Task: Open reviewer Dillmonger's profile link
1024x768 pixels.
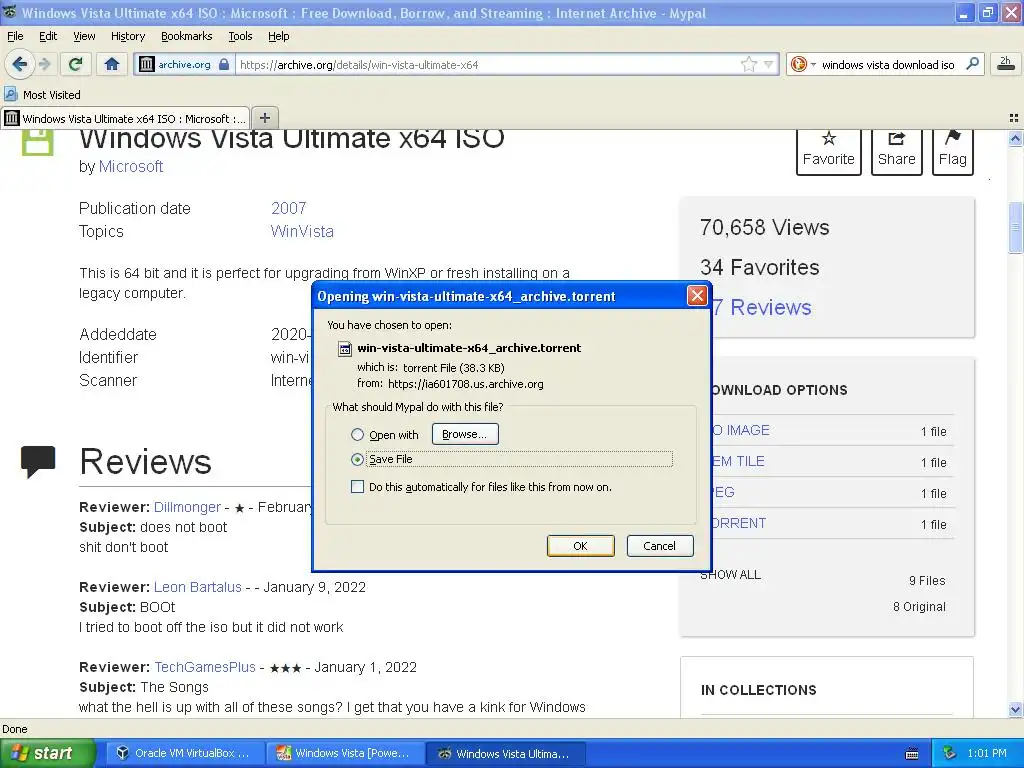Action: pos(187,507)
